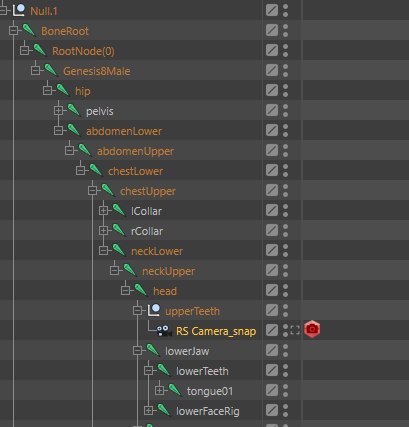The width and height of the screenshot is (409, 427).
Task: Click the abdomenUpper joint icon
Action: (x=85, y=150)
